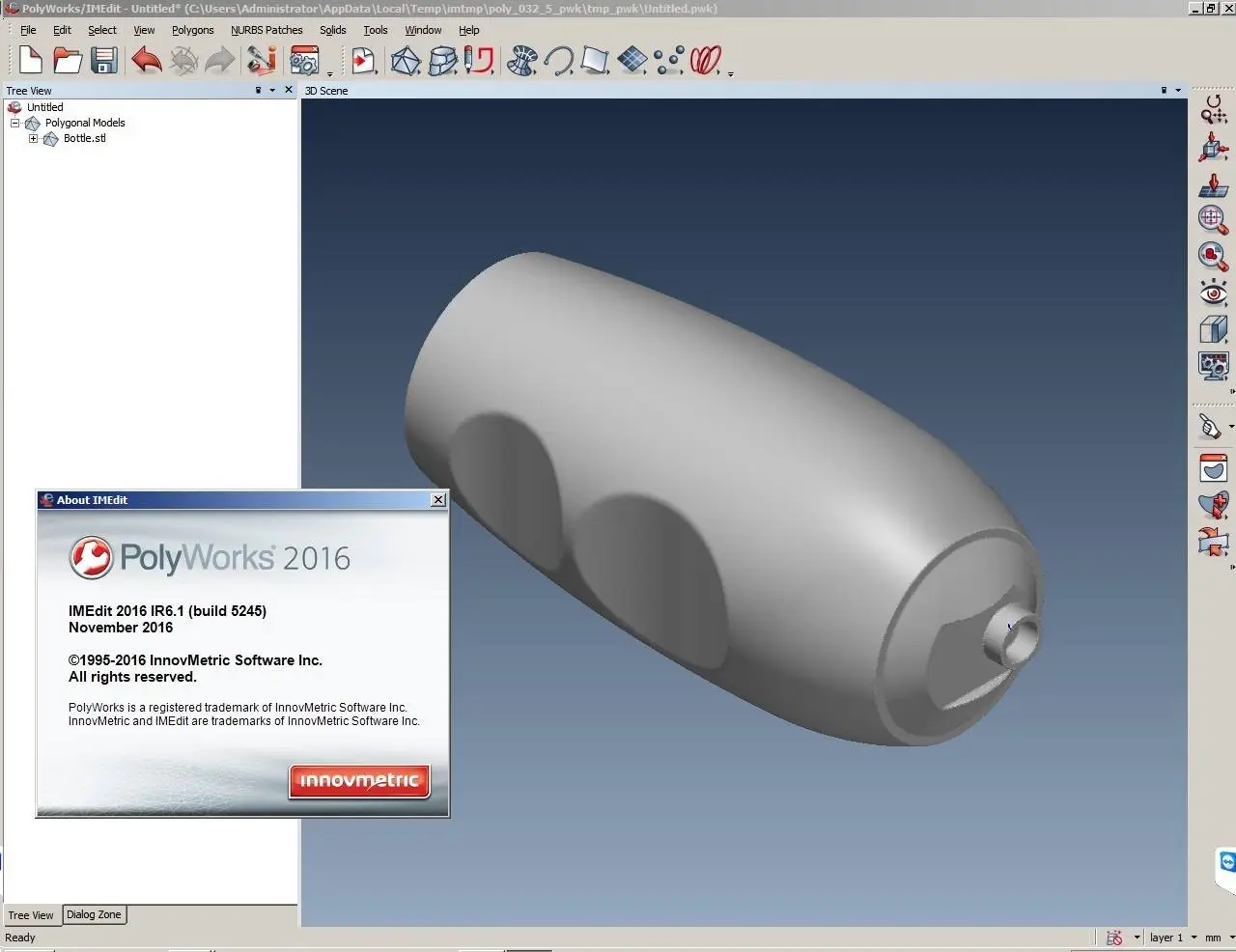Image resolution: width=1236 pixels, height=952 pixels.
Task: Open the dropdown beside database status icon
Action: click(x=1138, y=938)
